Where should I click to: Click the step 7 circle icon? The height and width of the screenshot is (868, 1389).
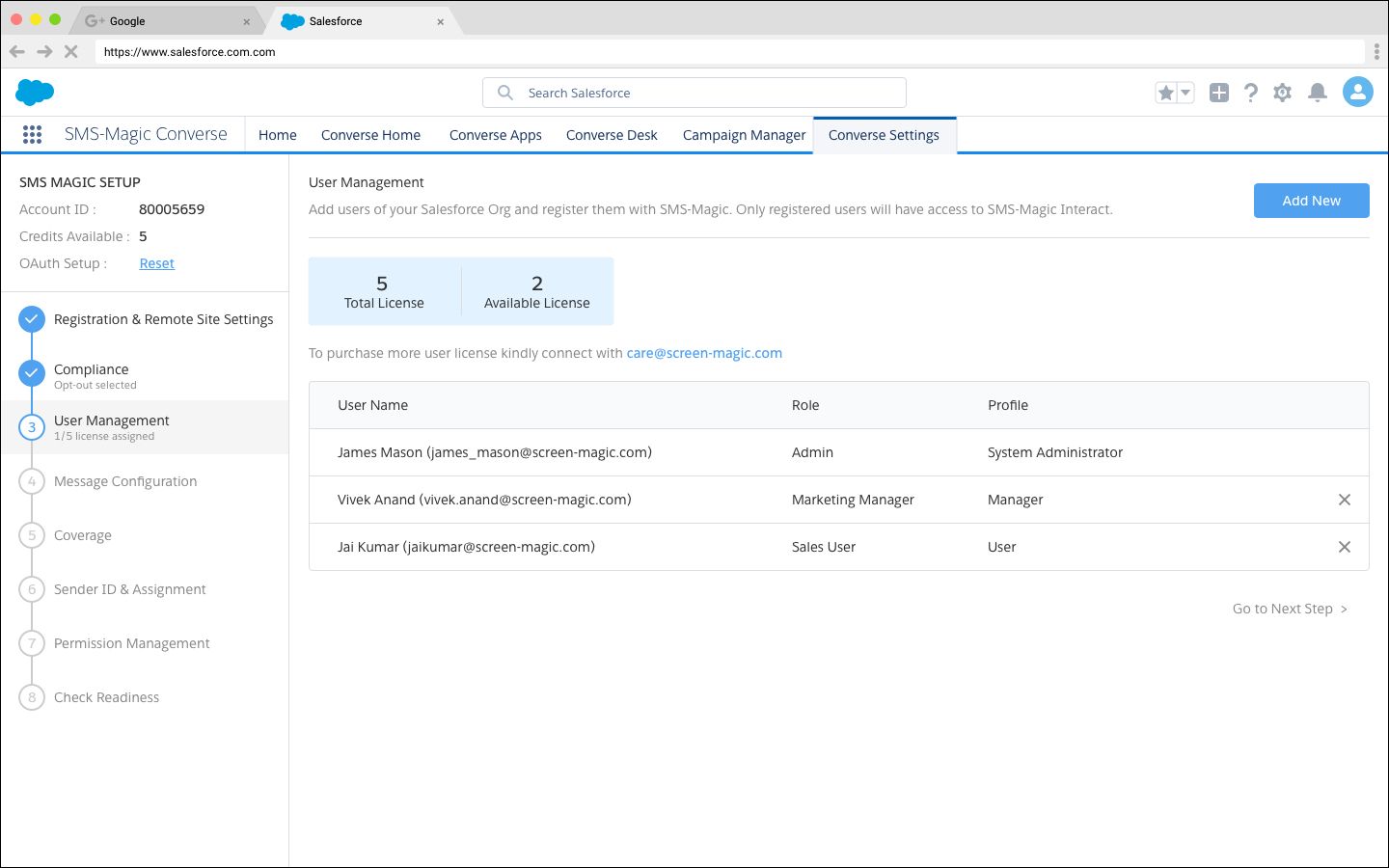point(32,643)
